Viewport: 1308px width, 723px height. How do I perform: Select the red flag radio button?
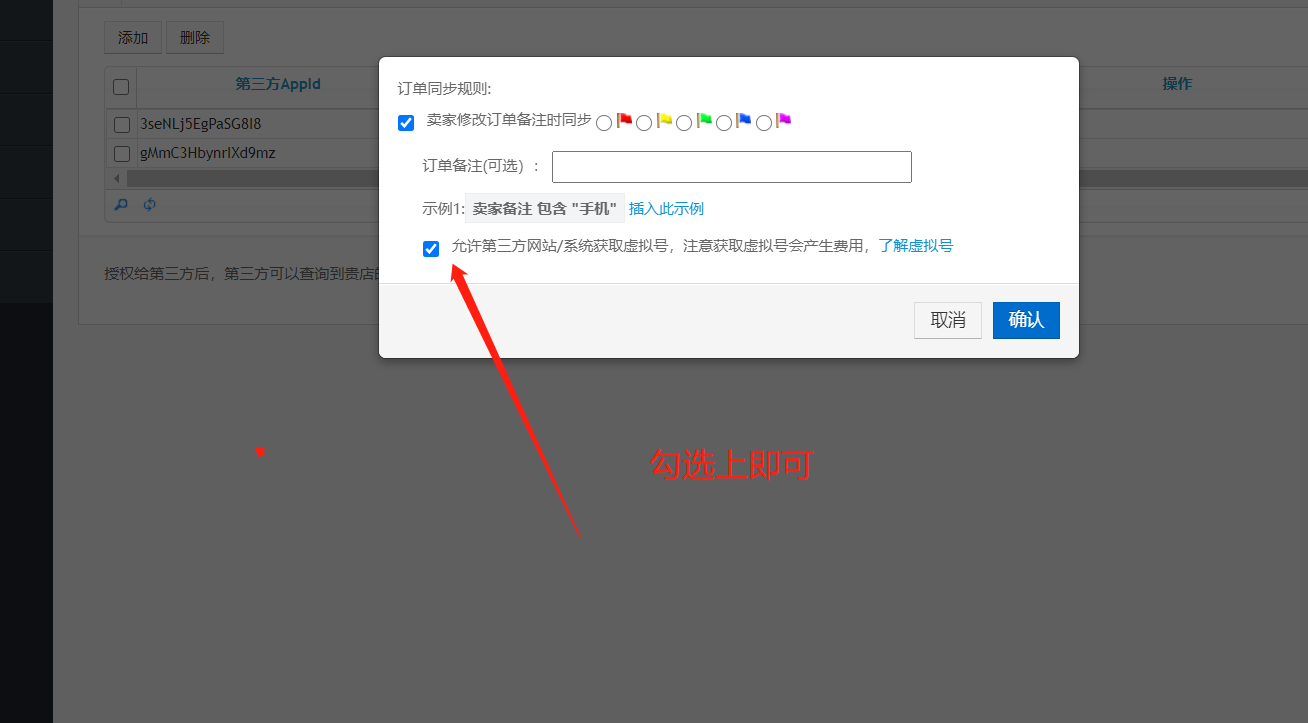pos(604,123)
